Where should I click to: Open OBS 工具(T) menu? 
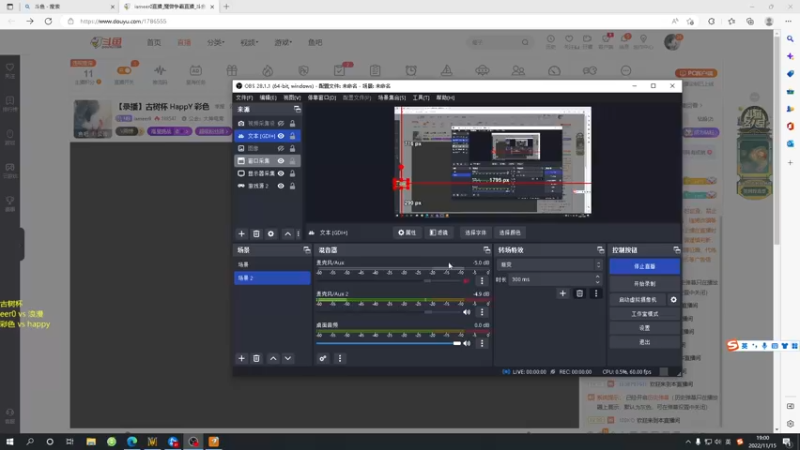click(421, 97)
